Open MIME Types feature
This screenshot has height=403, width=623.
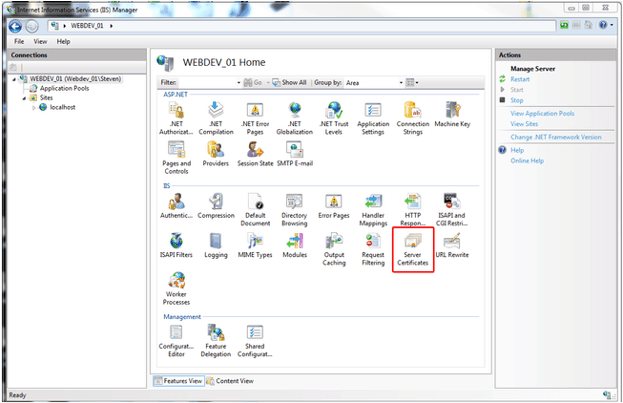[255, 245]
